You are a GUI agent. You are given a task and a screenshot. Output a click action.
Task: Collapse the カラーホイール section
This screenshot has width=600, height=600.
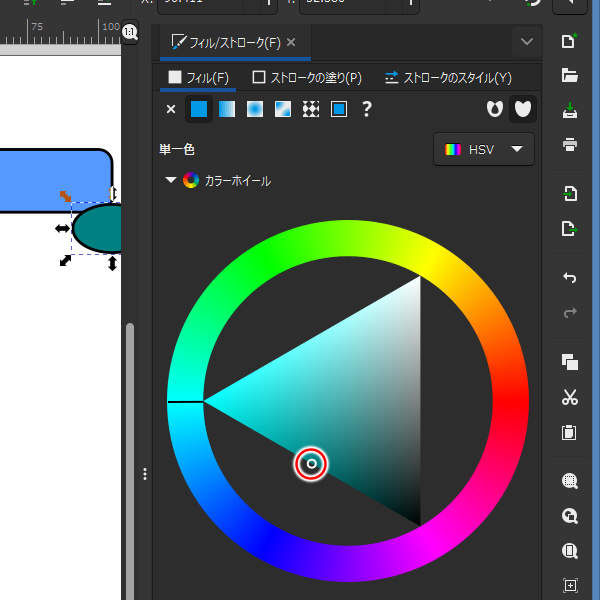pyautogui.click(x=169, y=181)
